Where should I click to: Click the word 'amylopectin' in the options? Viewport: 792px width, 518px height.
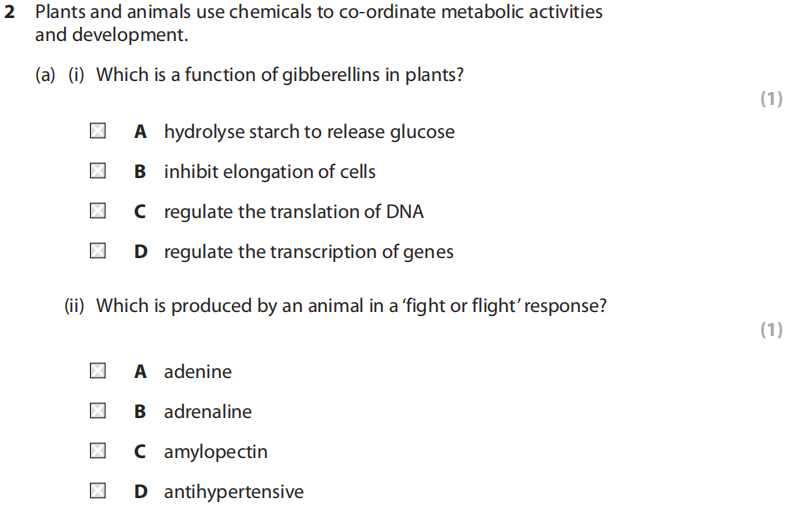pos(216,452)
